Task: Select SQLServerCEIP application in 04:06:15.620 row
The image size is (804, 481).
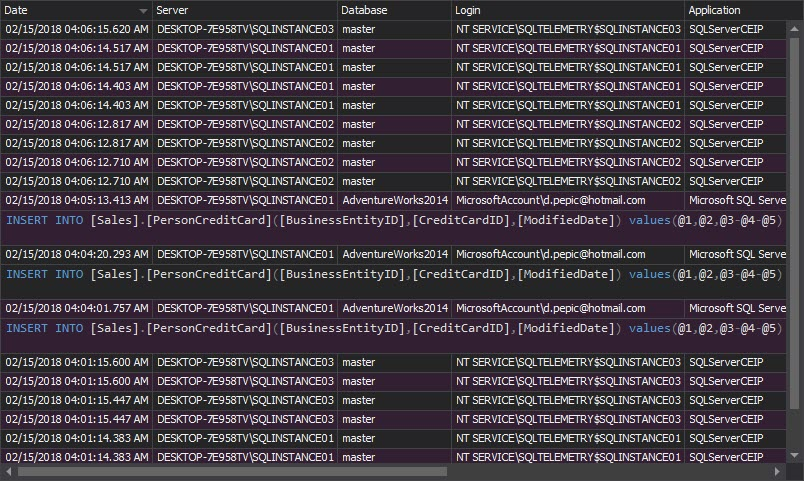Action: point(735,29)
